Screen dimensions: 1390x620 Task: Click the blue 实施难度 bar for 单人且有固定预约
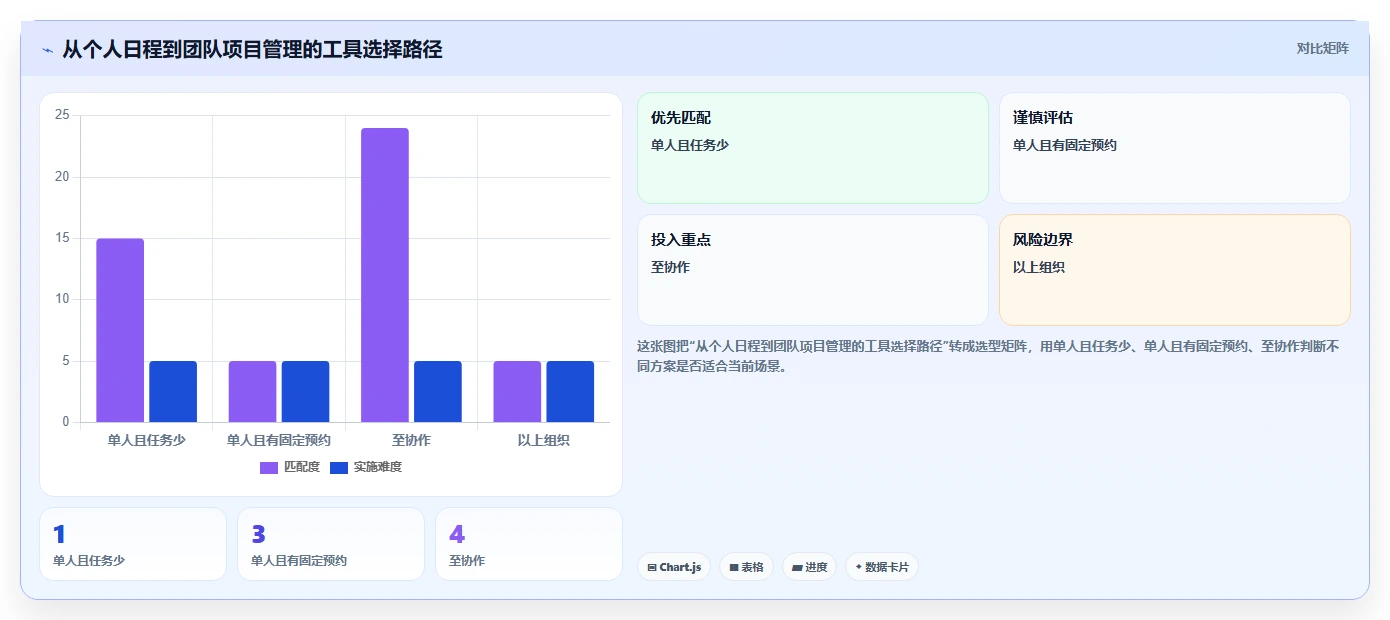pos(305,391)
